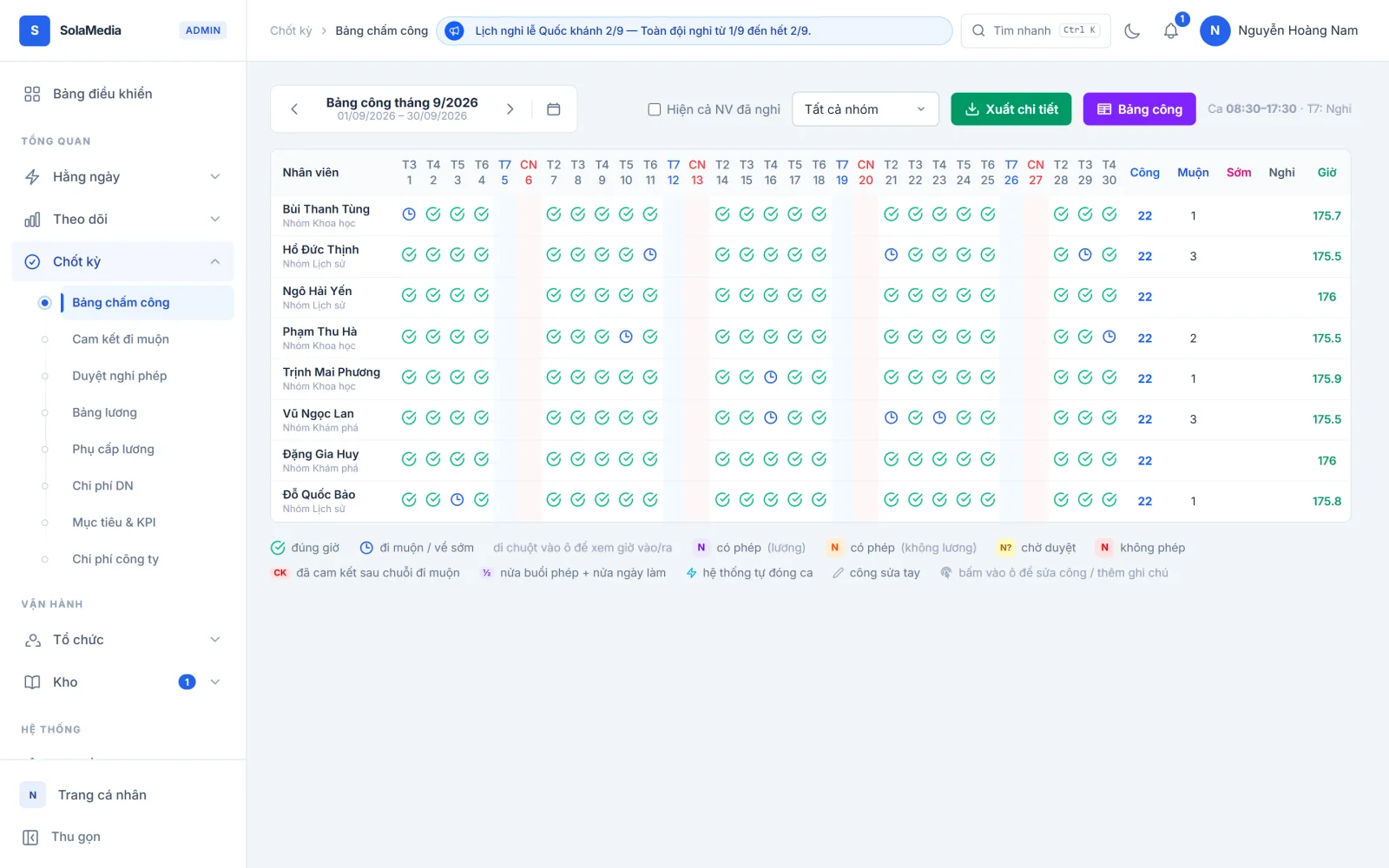Open Bảng lương submenu item
This screenshot has height=868, width=1389.
coord(104,412)
